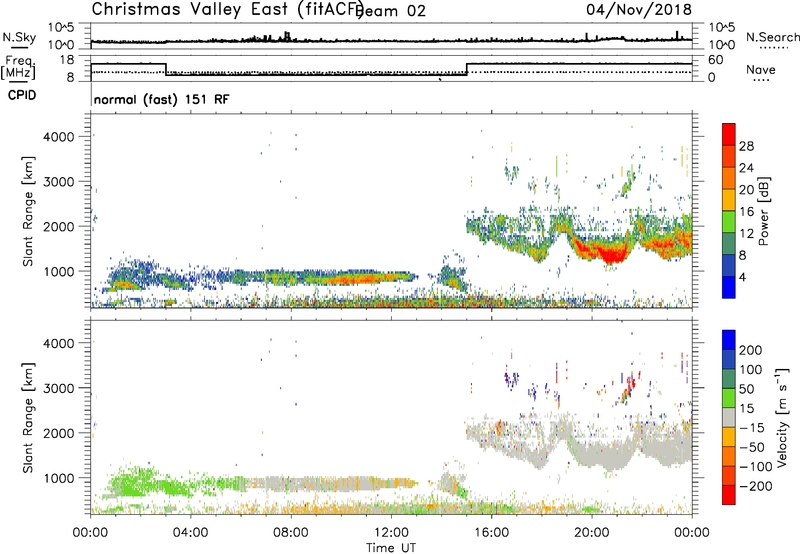The height and width of the screenshot is (554, 800).
Task: Click the 'Power [dB]' color bar title
Action: point(764,211)
